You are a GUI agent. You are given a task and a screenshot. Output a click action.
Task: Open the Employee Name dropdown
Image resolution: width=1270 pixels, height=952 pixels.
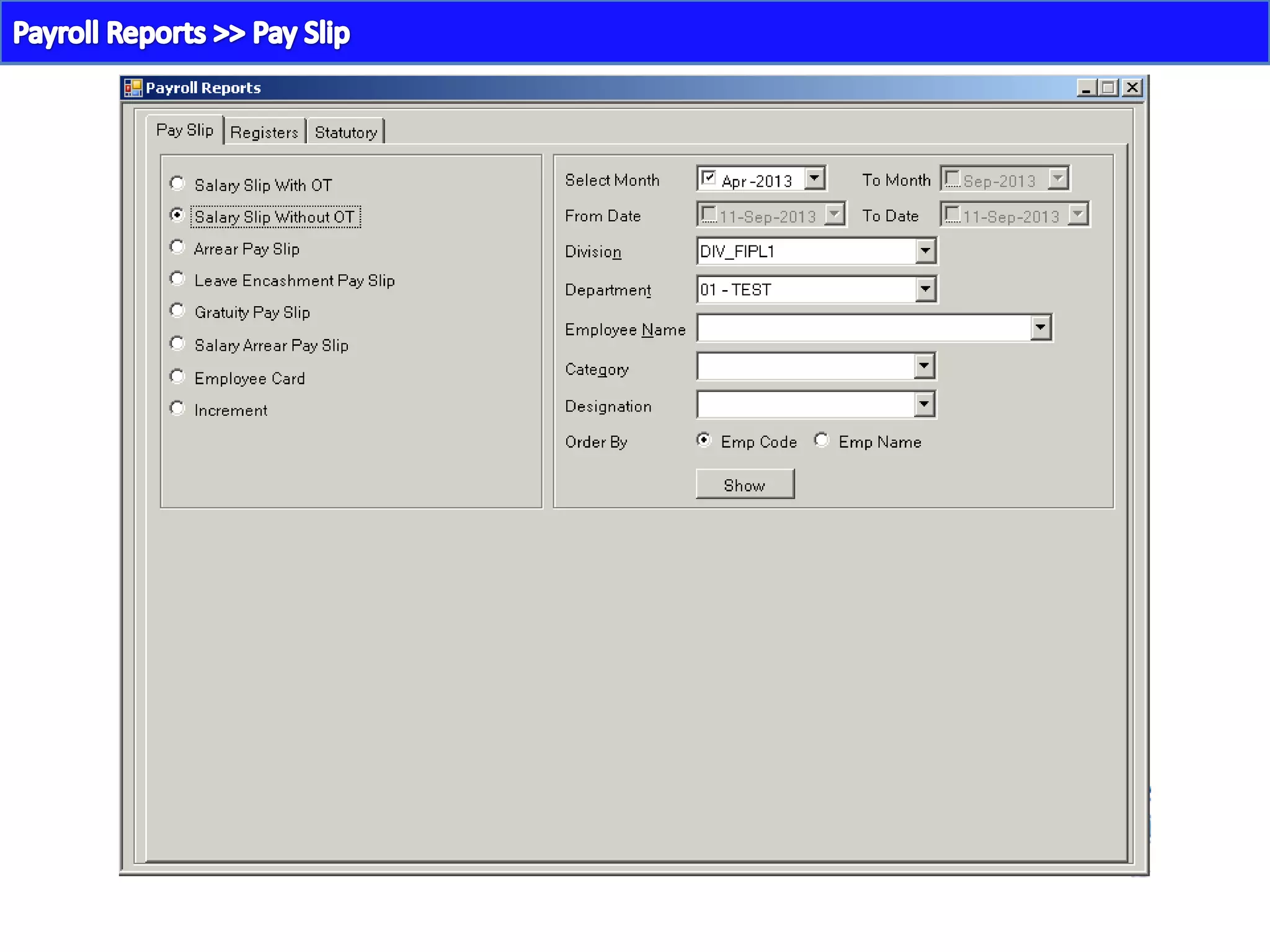[x=1041, y=327]
